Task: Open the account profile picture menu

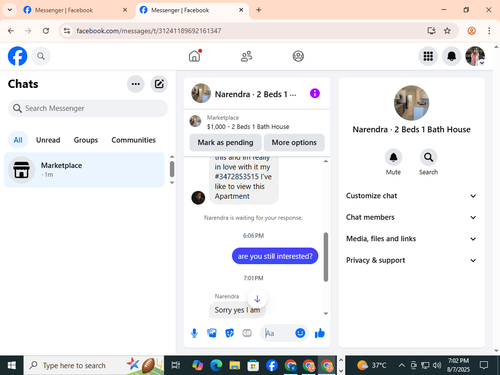Action: 475,56
